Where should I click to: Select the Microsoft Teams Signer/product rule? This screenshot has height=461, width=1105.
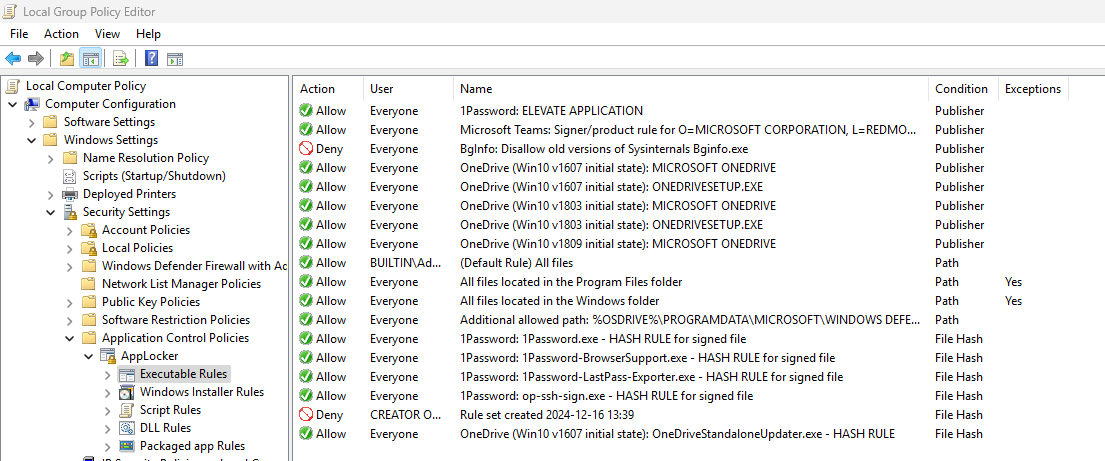click(689, 130)
